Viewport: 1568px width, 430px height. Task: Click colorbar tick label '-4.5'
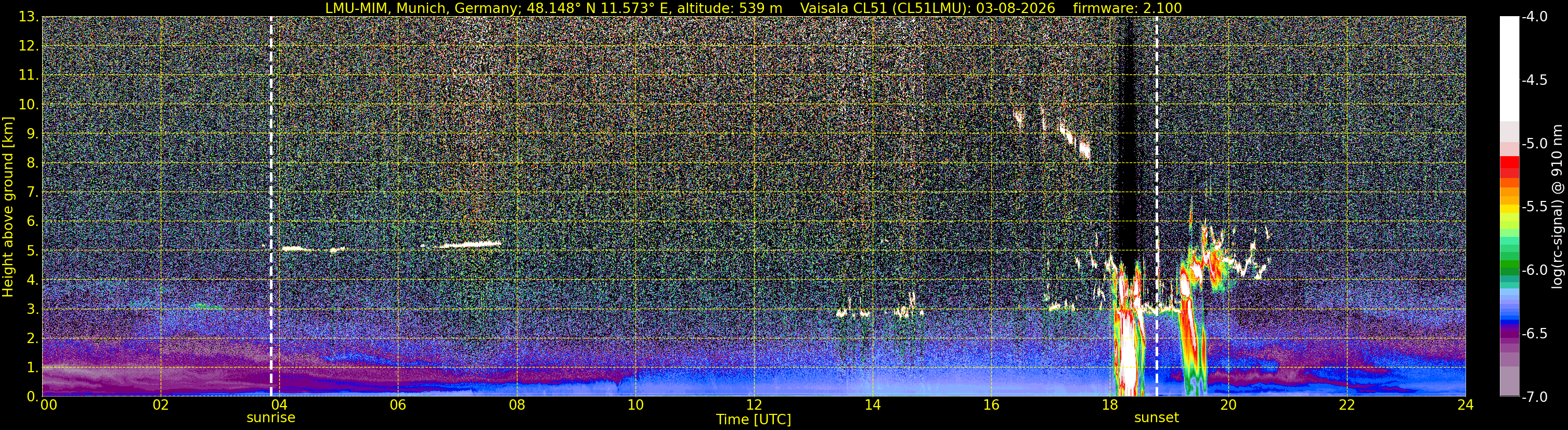[1534, 80]
